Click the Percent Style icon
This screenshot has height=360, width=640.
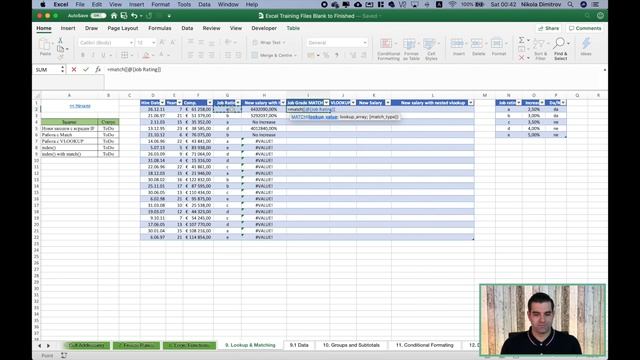326,55
